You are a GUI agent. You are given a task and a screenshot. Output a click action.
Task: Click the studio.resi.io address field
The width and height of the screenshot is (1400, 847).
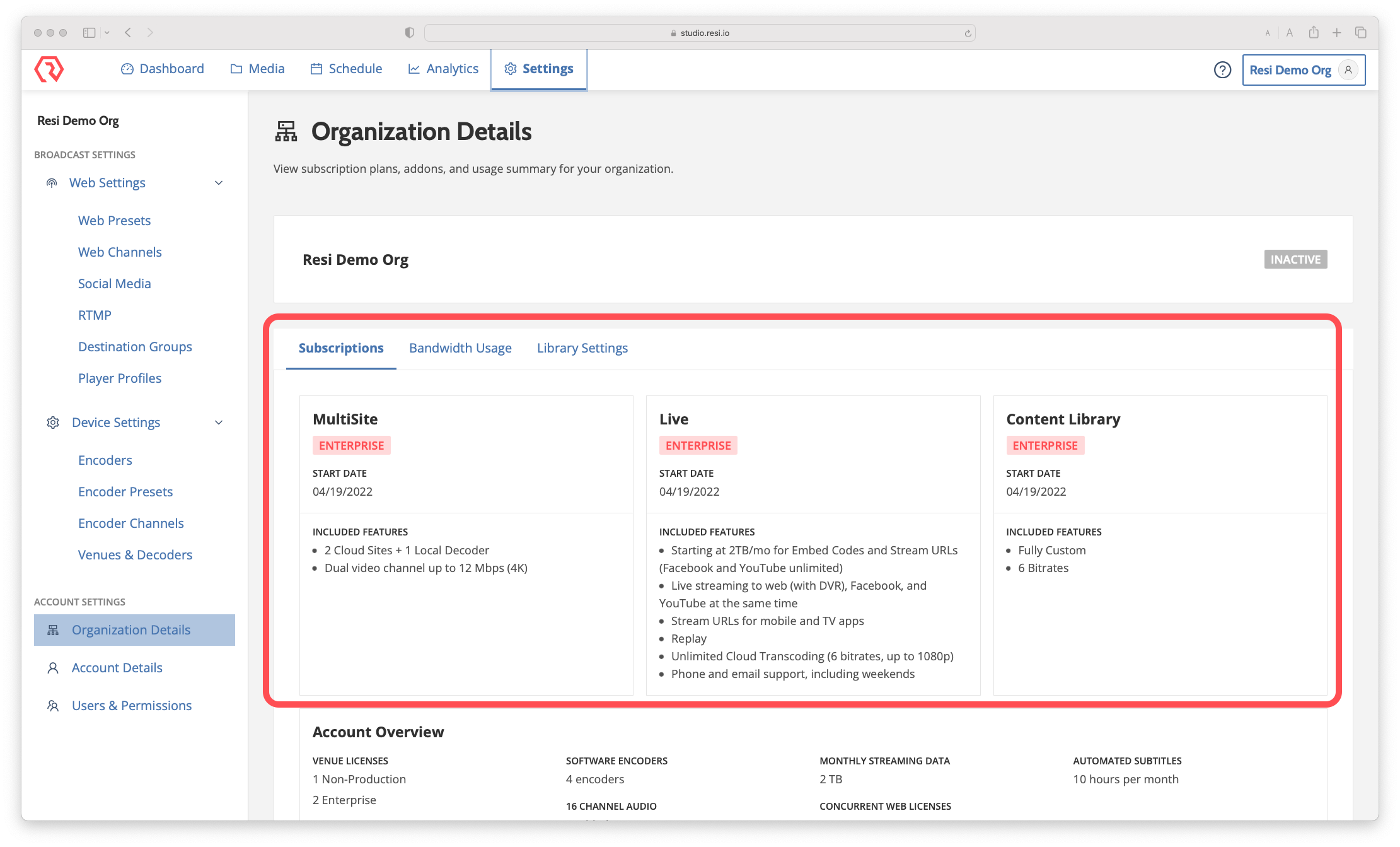[x=700, y=33]
